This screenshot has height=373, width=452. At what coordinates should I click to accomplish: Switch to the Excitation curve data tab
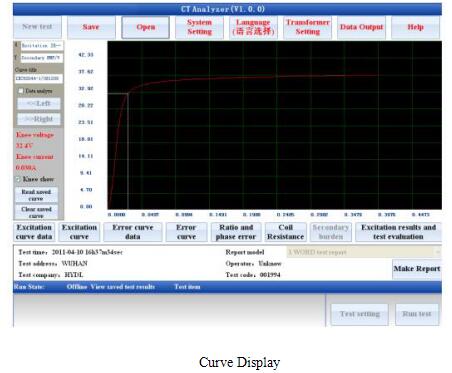pos(34,232)
